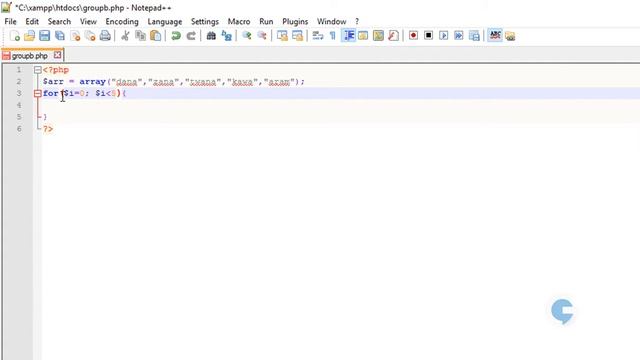The width and height of the screenshot is (640, 360).
Task: Paste with the clipboard icon
Action: click(156, 36)
